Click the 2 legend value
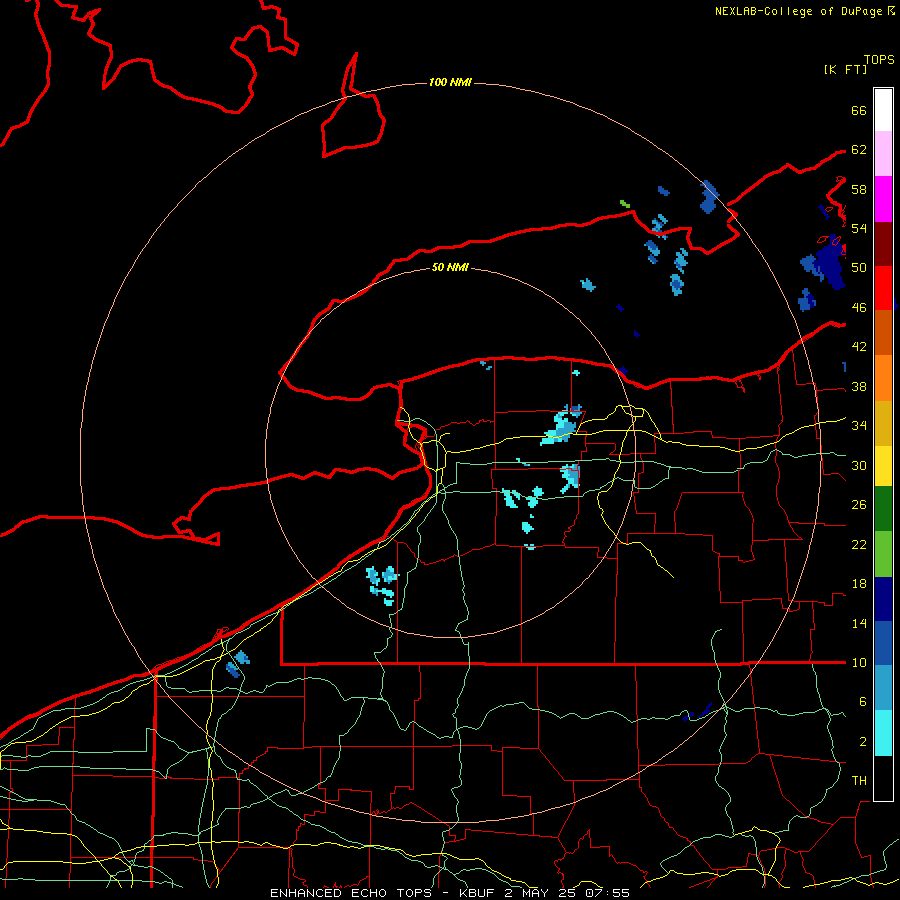 click(863, 742)
